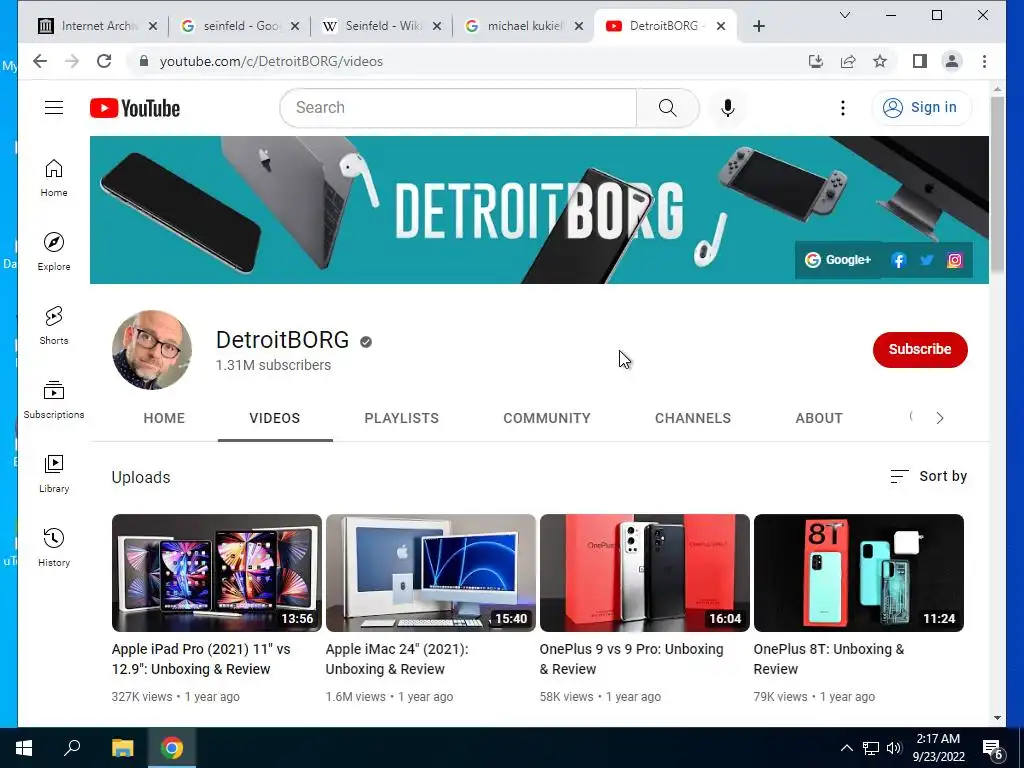This screenshot has width=1024, height=768.
Task: Click title 'Apple iPad Pro (2021) 11" vs 12.9"'
Action: point(201,659)
